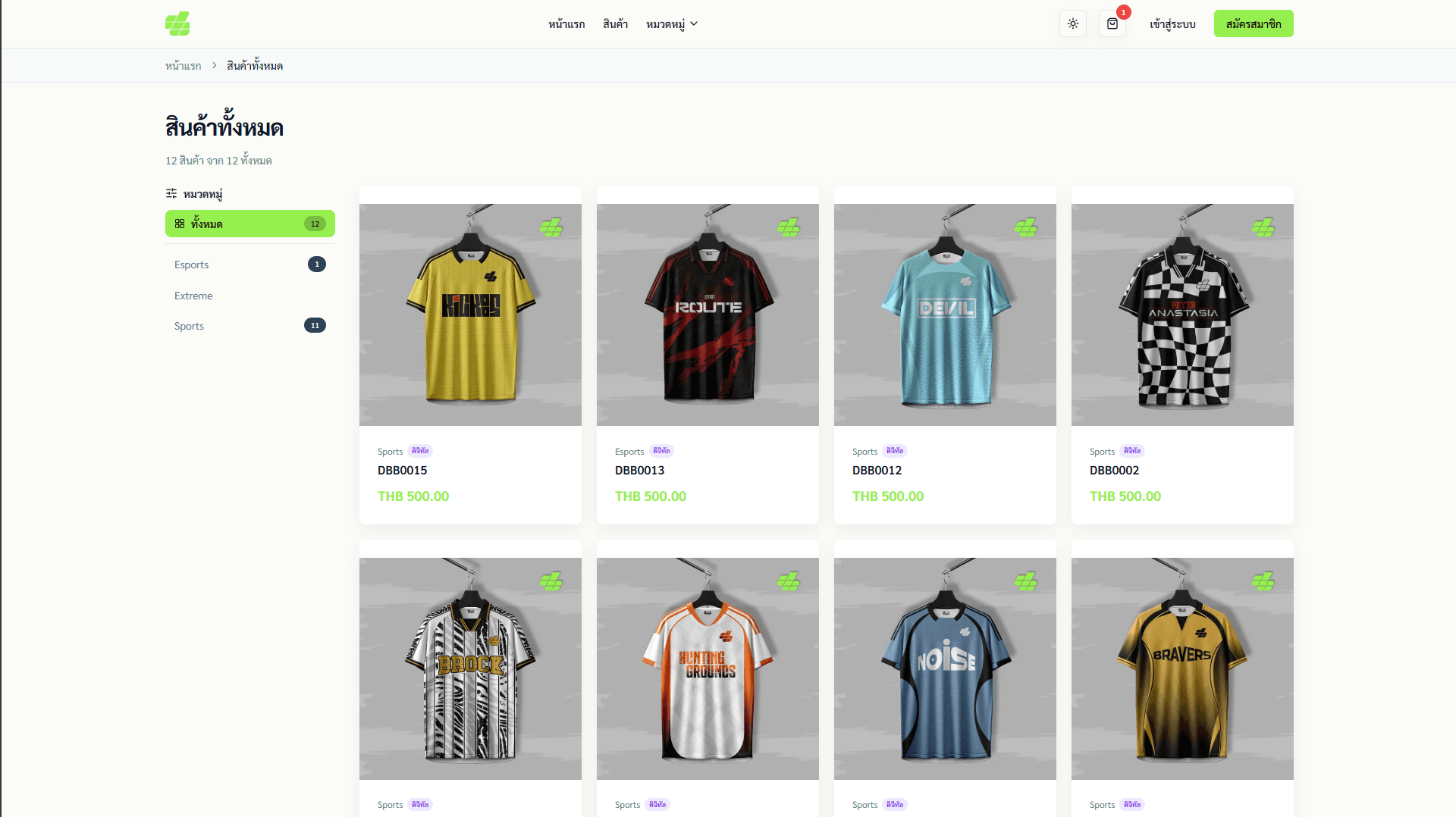Click the purple digital tag on DBB0012 card
Screen dimensions: 1456x817
click(895, 451)
